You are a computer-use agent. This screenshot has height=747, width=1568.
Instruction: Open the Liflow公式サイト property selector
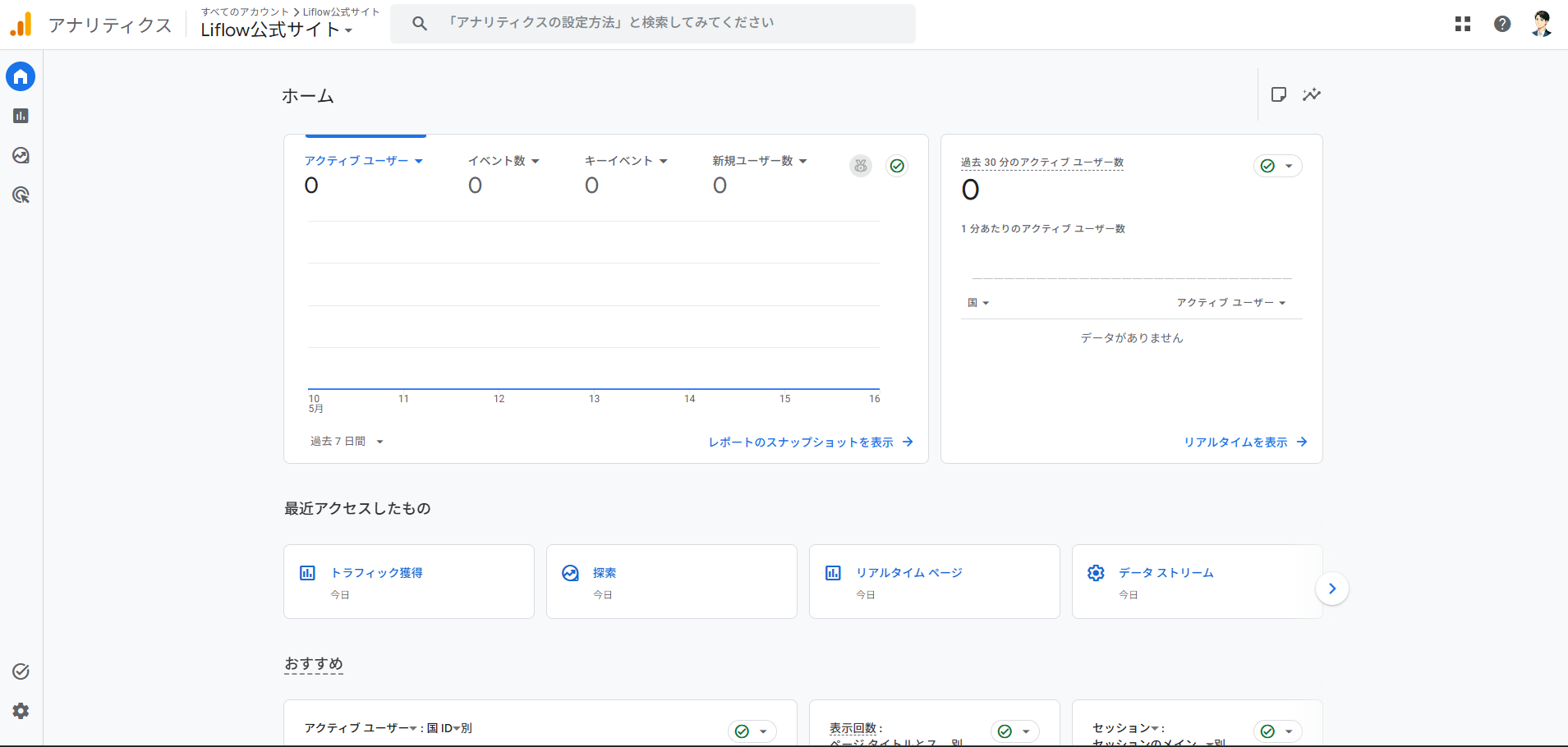(277, 30)
